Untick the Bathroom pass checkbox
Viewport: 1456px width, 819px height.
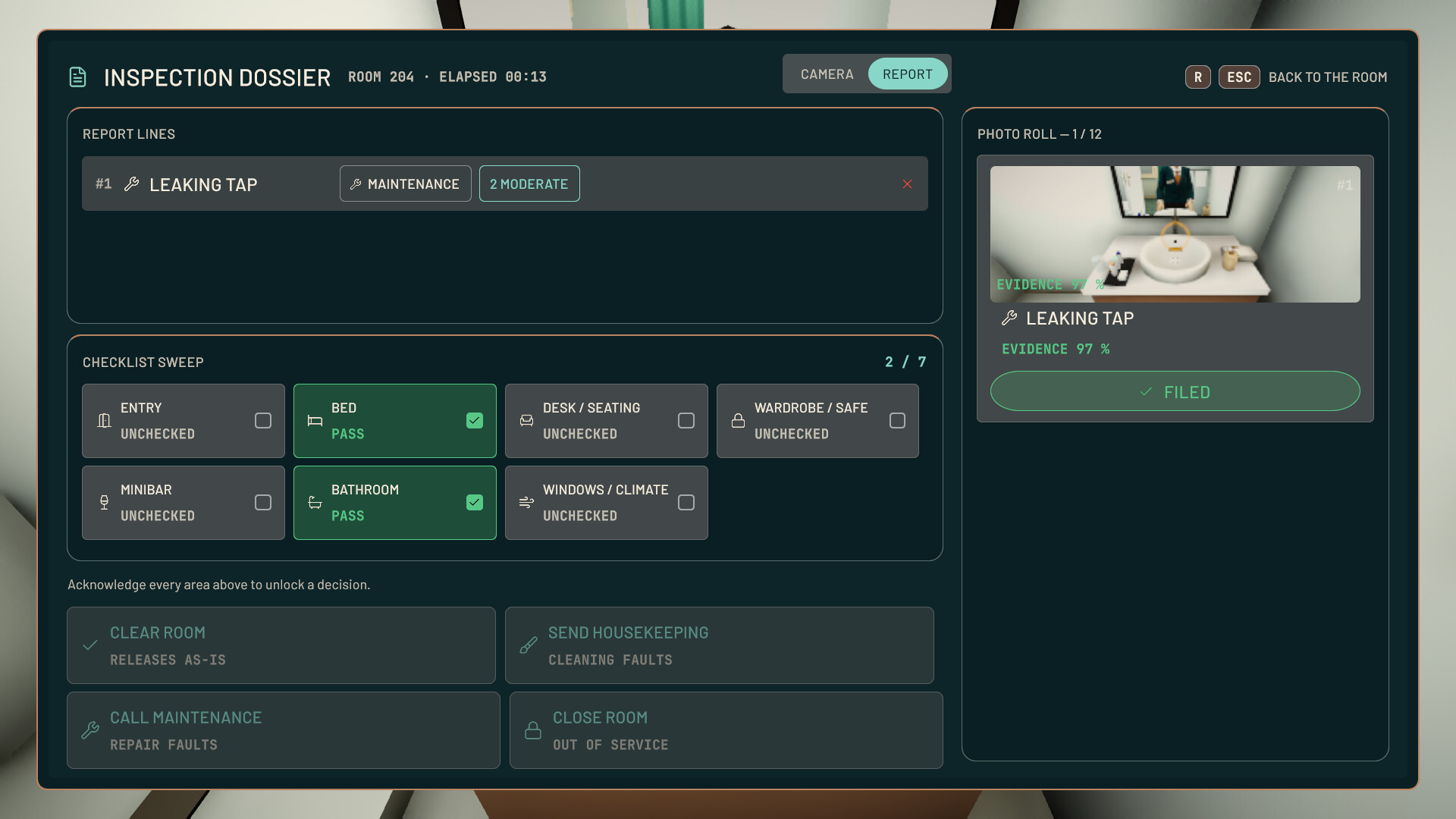click(475, 503)
